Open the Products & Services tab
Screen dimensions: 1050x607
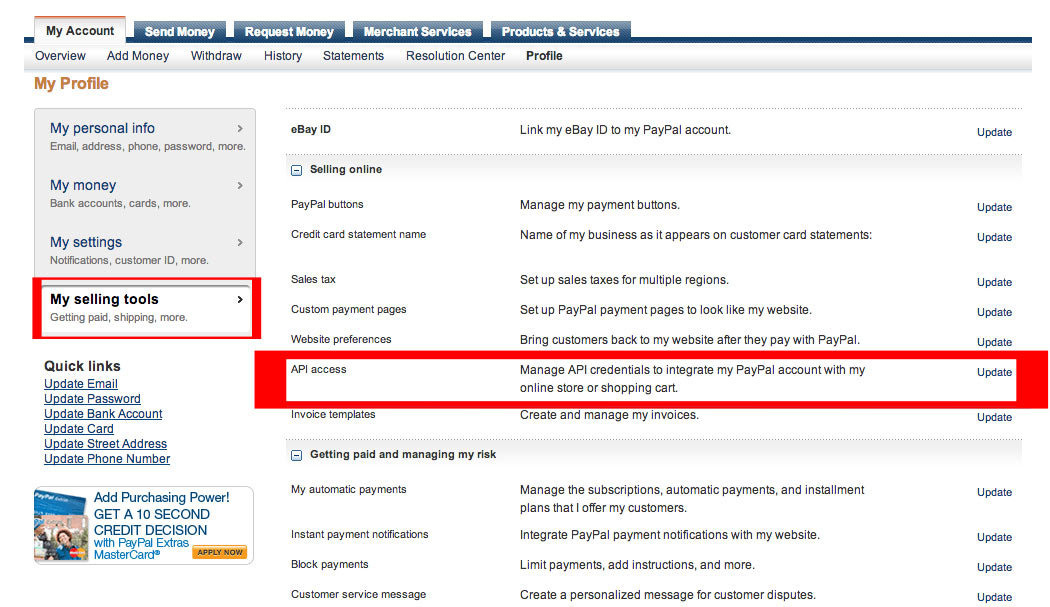(x=560, y=31)
